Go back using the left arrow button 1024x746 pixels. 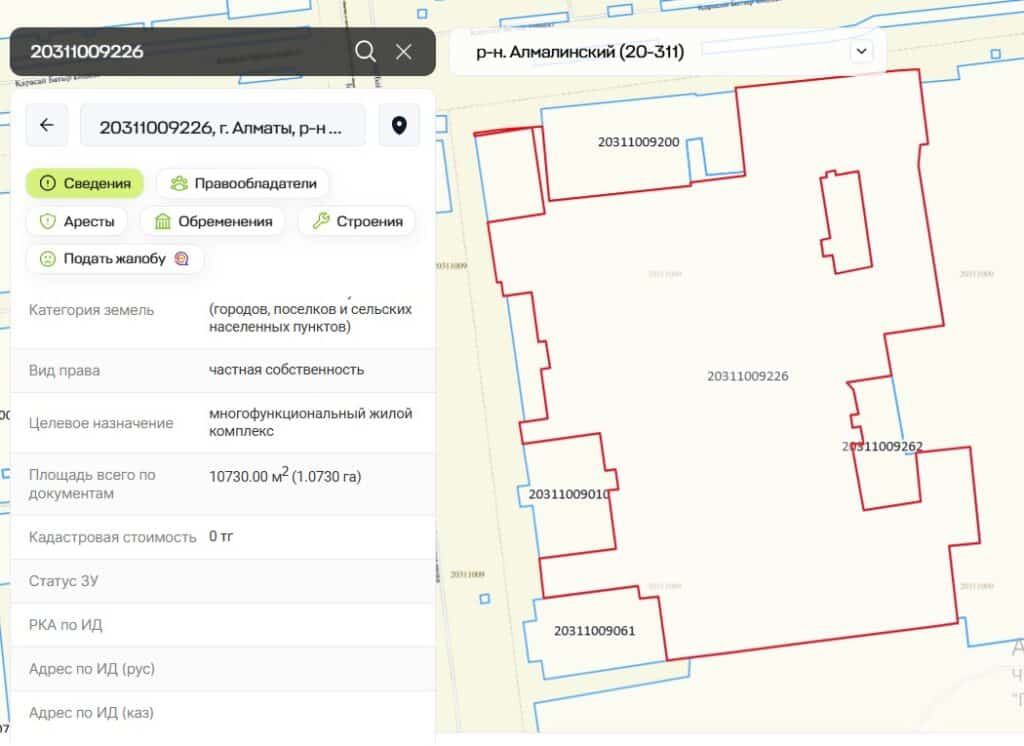46,125
